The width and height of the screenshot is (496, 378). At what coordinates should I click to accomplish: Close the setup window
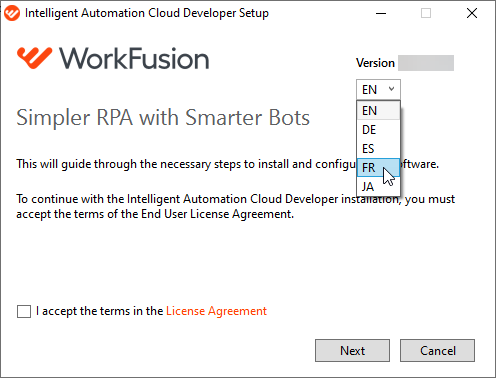pyautogui.click(x=472, y=13)
